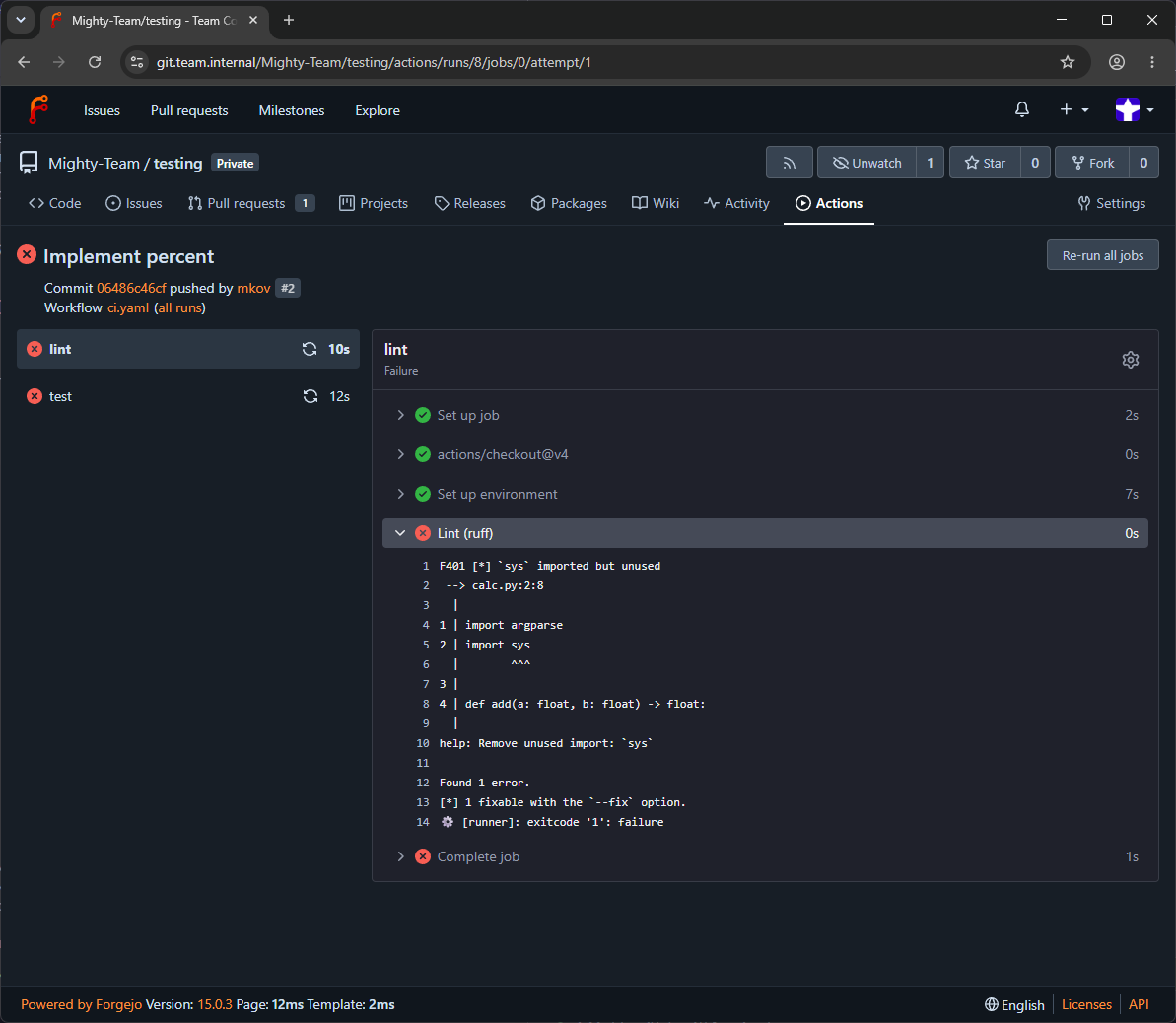This screenshot has width=1176, height=1023.
Task: Click the browser back arrow
Action: (24, 62)
